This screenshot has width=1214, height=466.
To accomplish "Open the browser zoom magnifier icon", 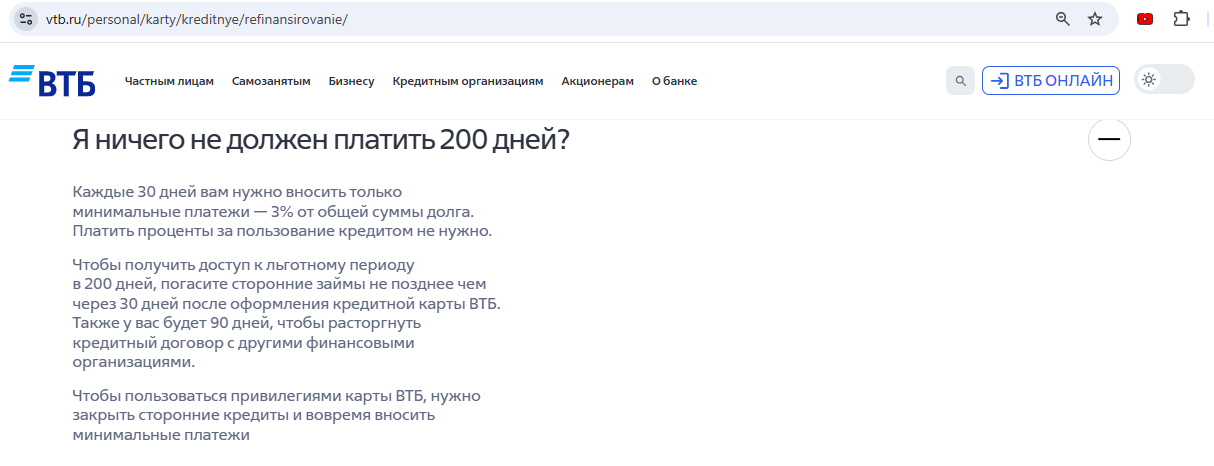I will tap(1063, 19).
